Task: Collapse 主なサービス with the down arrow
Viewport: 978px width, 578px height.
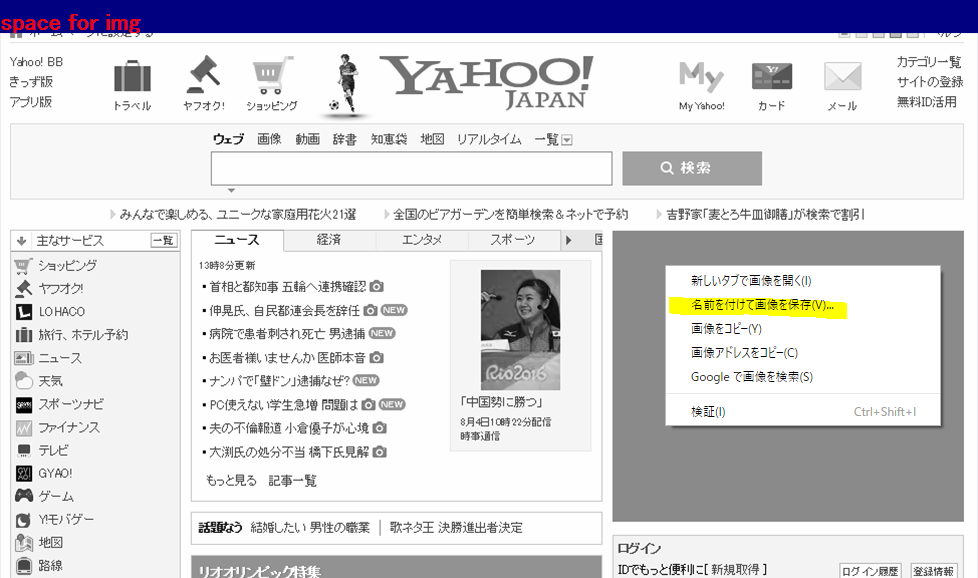Action: coord(21,241)
